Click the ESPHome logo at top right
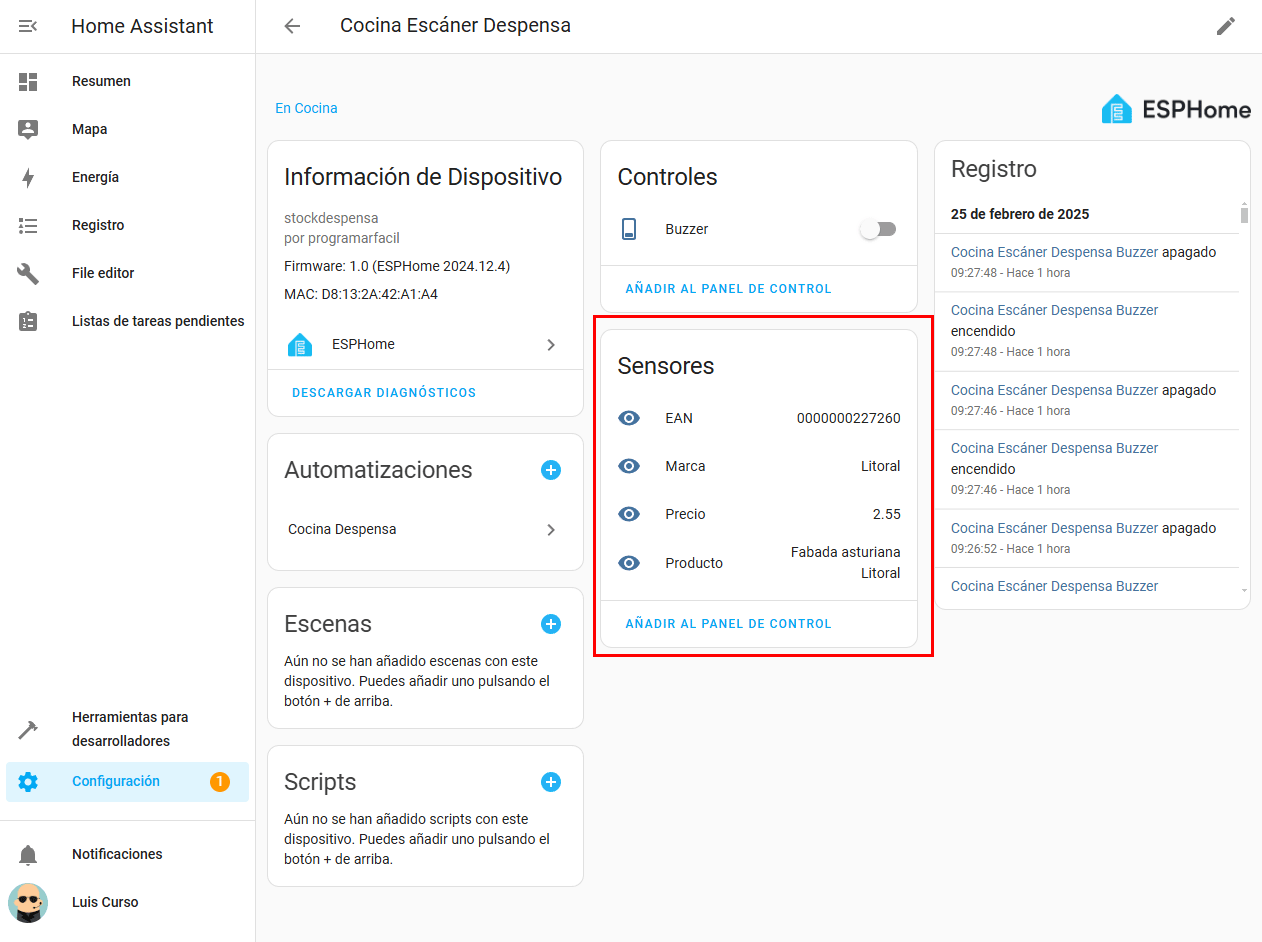 point(1176,109)
